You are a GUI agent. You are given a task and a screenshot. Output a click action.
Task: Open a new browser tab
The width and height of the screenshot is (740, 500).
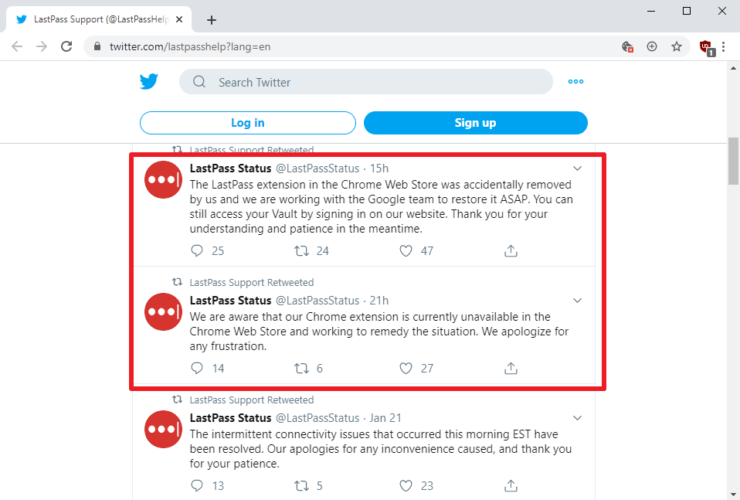212,19
